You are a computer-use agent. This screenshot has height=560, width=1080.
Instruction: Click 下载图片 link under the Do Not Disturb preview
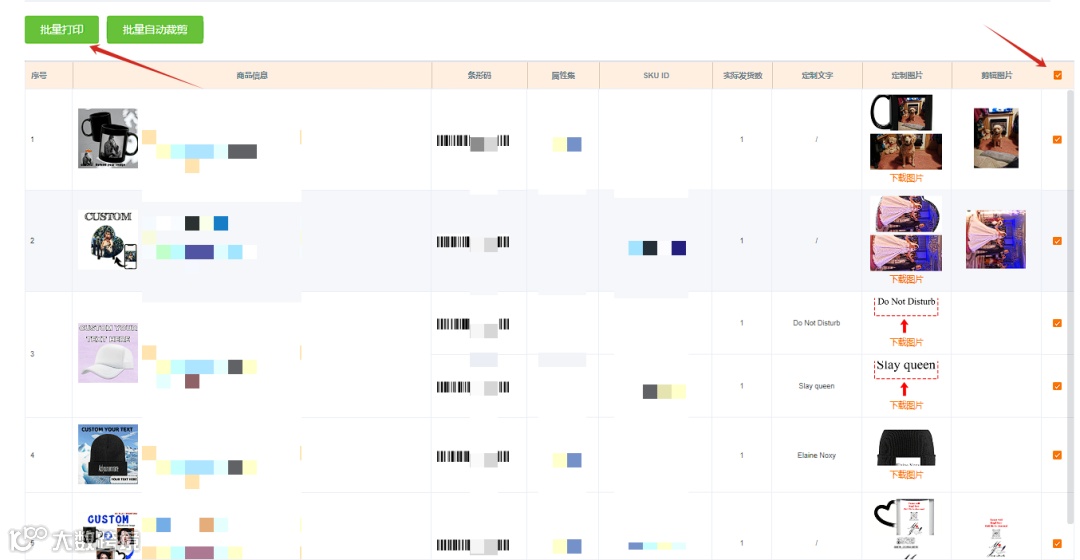tap(906, 342)
